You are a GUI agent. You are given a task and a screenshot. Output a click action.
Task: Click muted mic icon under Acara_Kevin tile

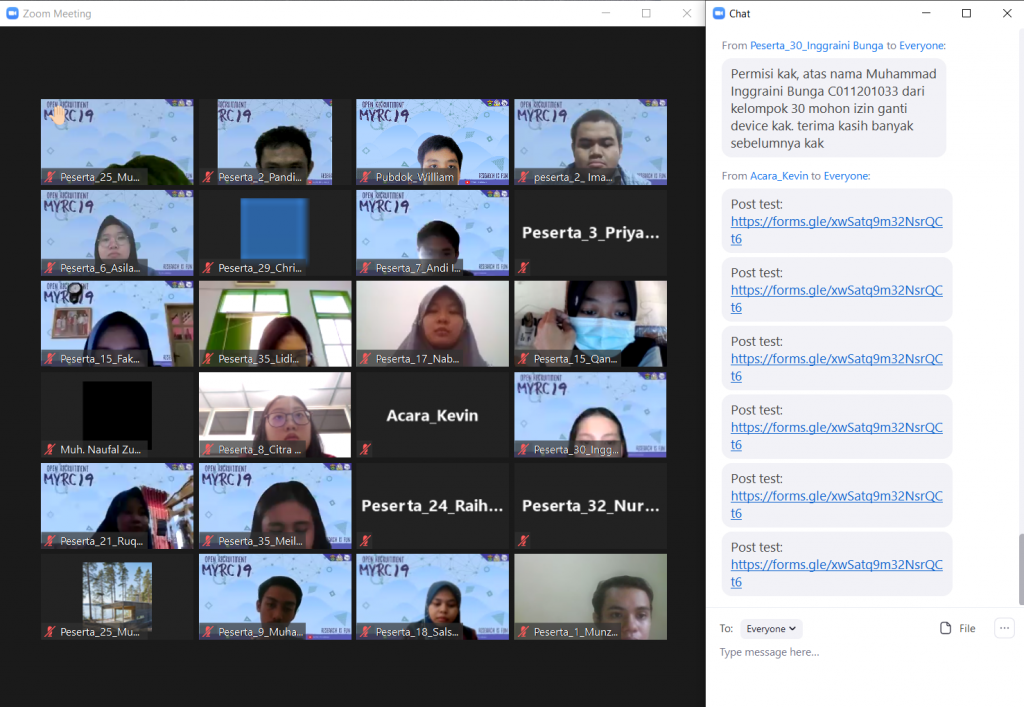[x=366, y=449]
